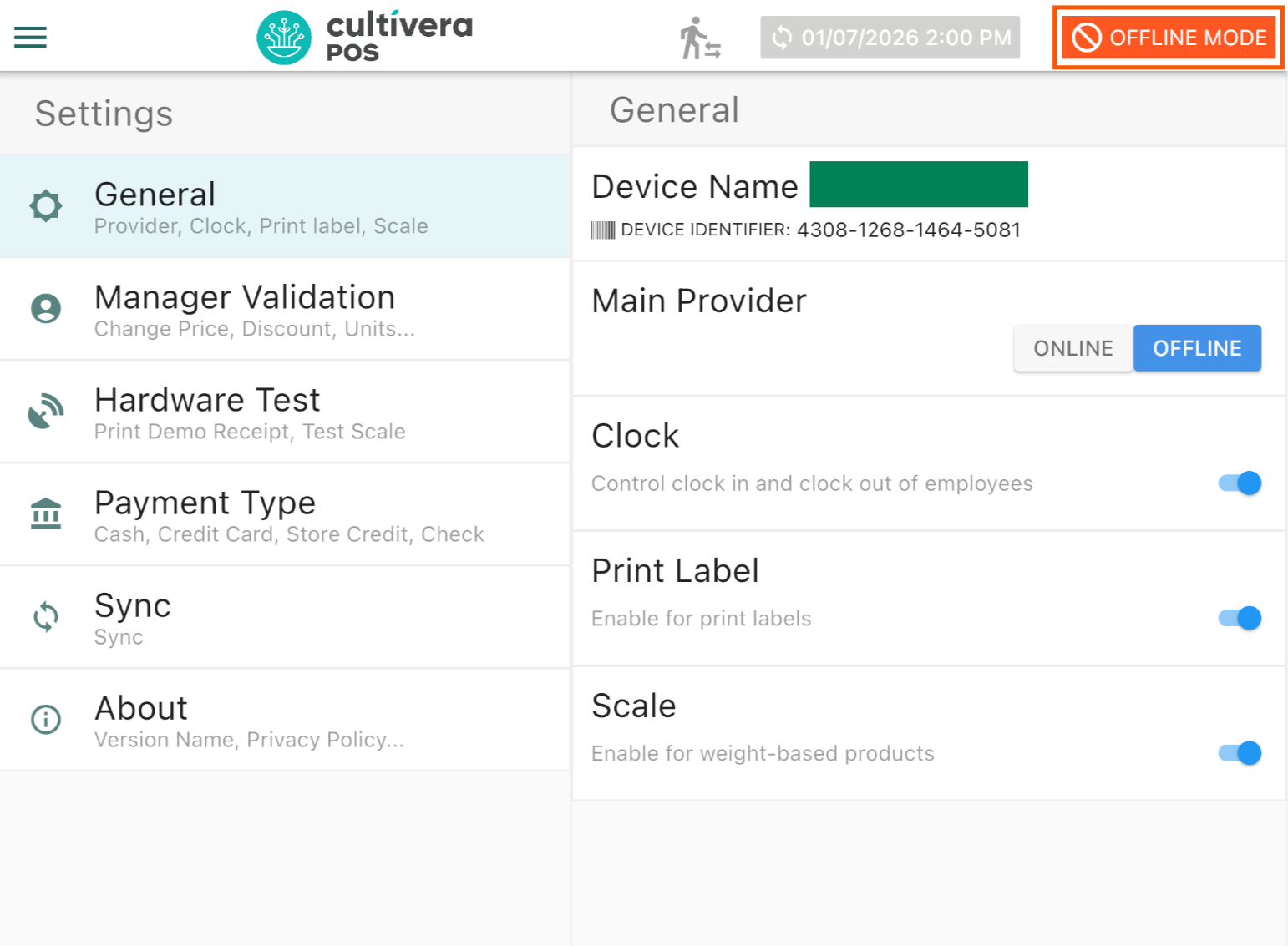Click the device identifier barcode icon
Screen dimensions: 1288x946
[602, 230]
